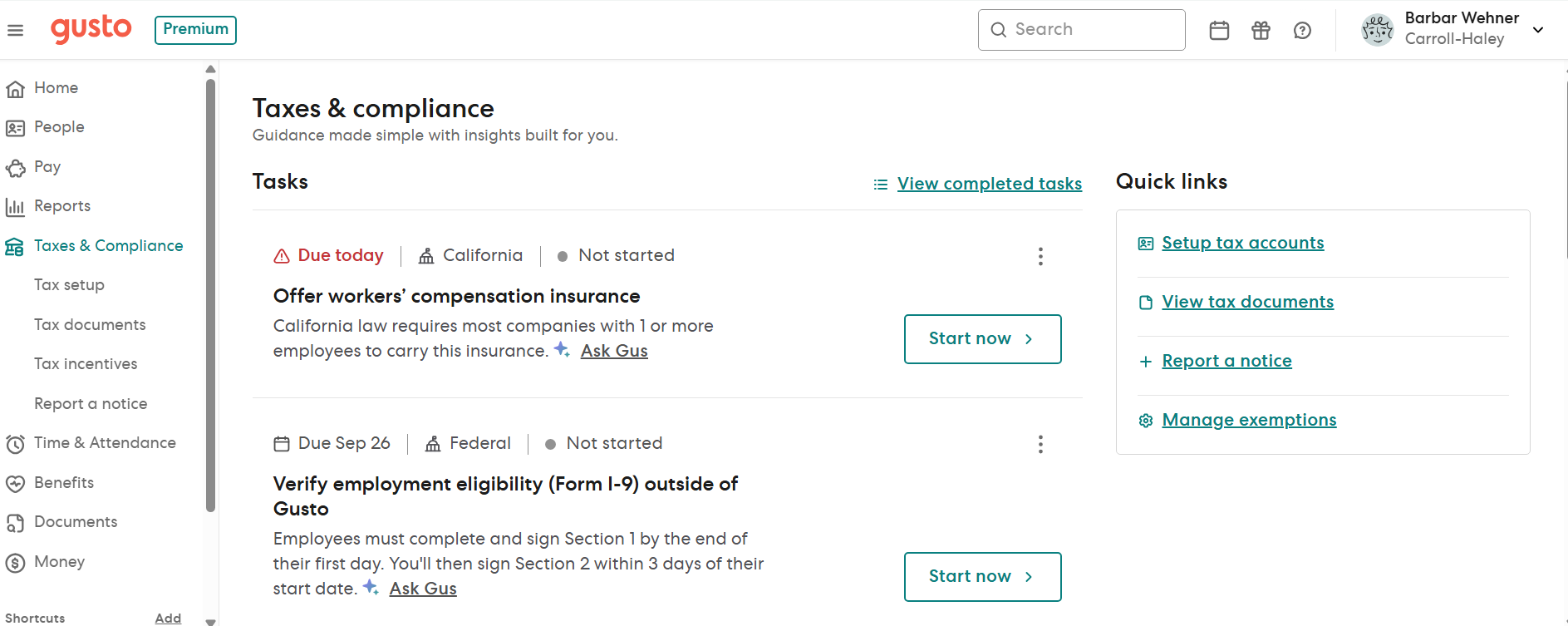The height and width of the screenshot is (626, 1568).
Task: Expand the account dropdown chevron
Action: [1538, 30]
